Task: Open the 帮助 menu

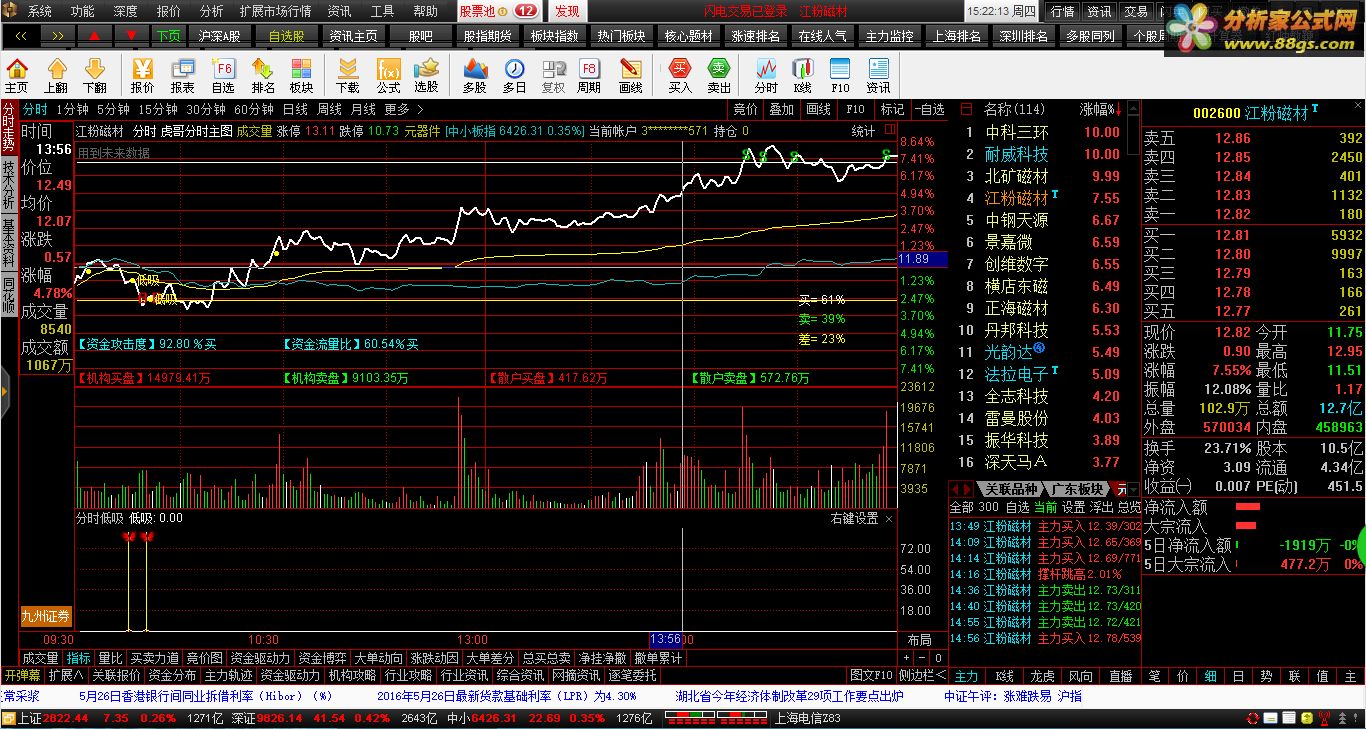Action: [x=425, y=11]
